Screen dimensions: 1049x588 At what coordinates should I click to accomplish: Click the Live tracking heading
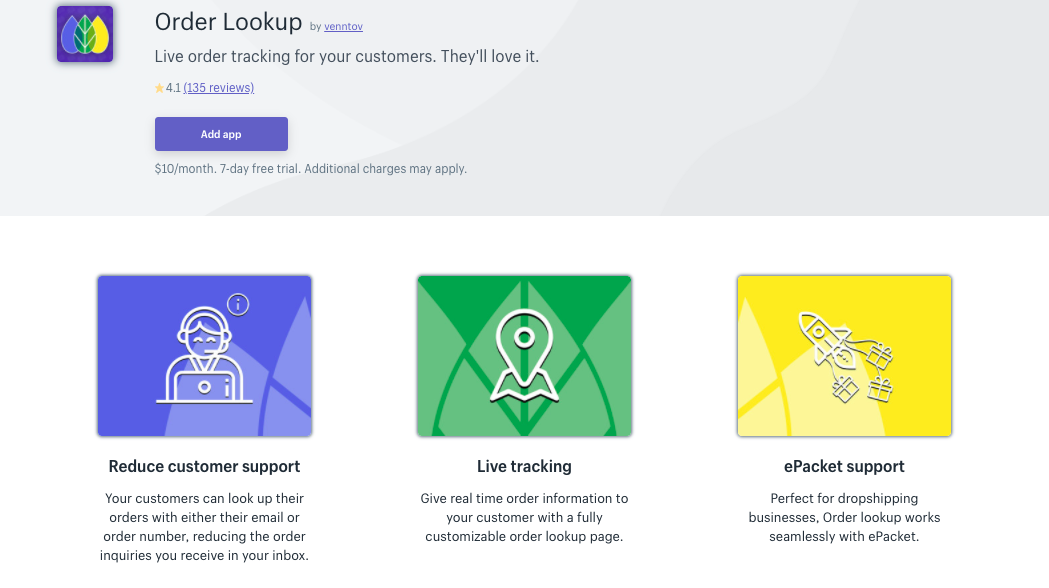[524, 466]
